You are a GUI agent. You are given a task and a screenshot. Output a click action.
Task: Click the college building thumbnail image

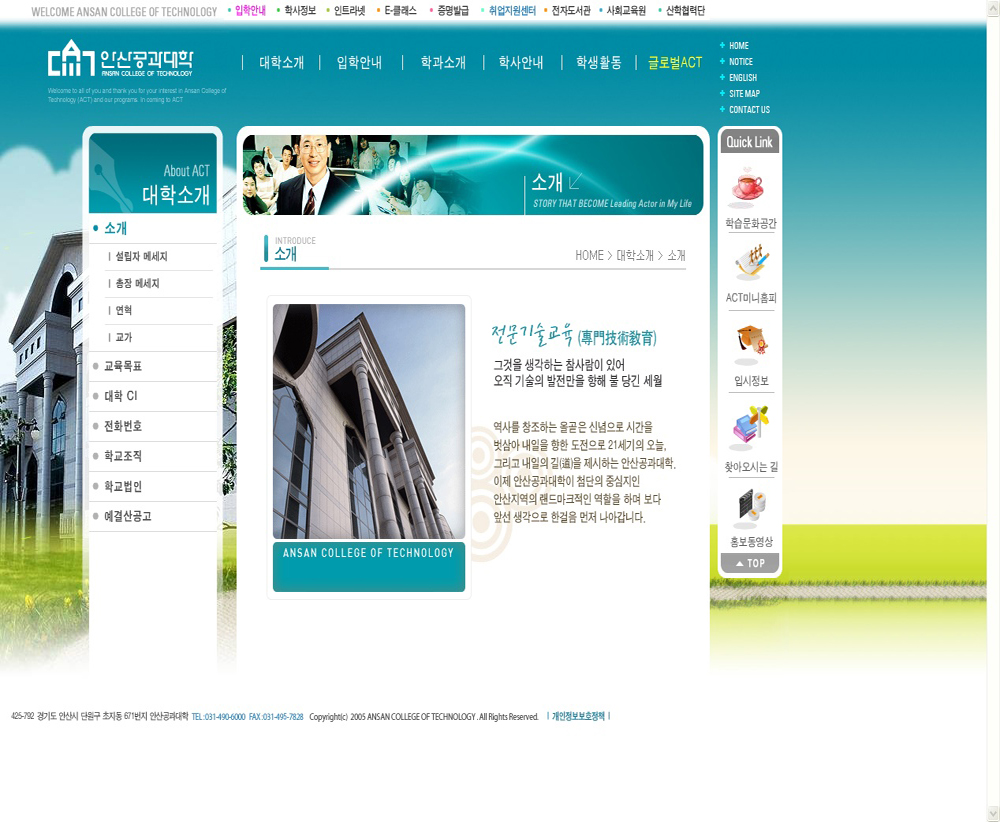368,421
